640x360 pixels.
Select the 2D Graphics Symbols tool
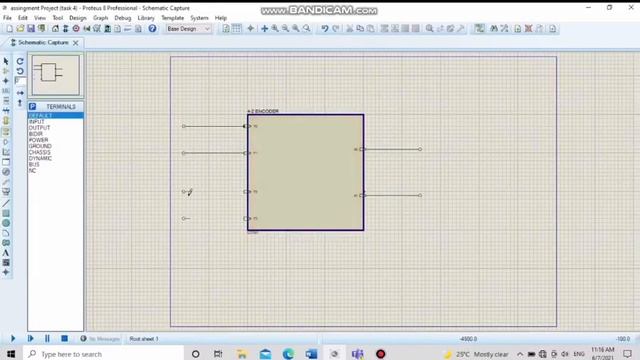[6, 263]
